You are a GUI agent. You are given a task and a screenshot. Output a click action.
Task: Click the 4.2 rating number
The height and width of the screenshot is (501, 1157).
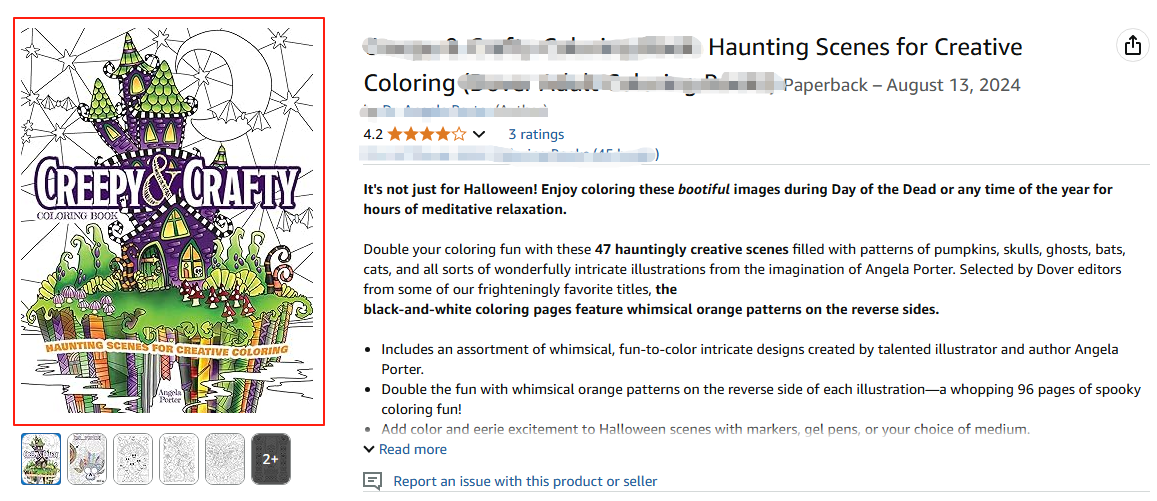(373, 134)
